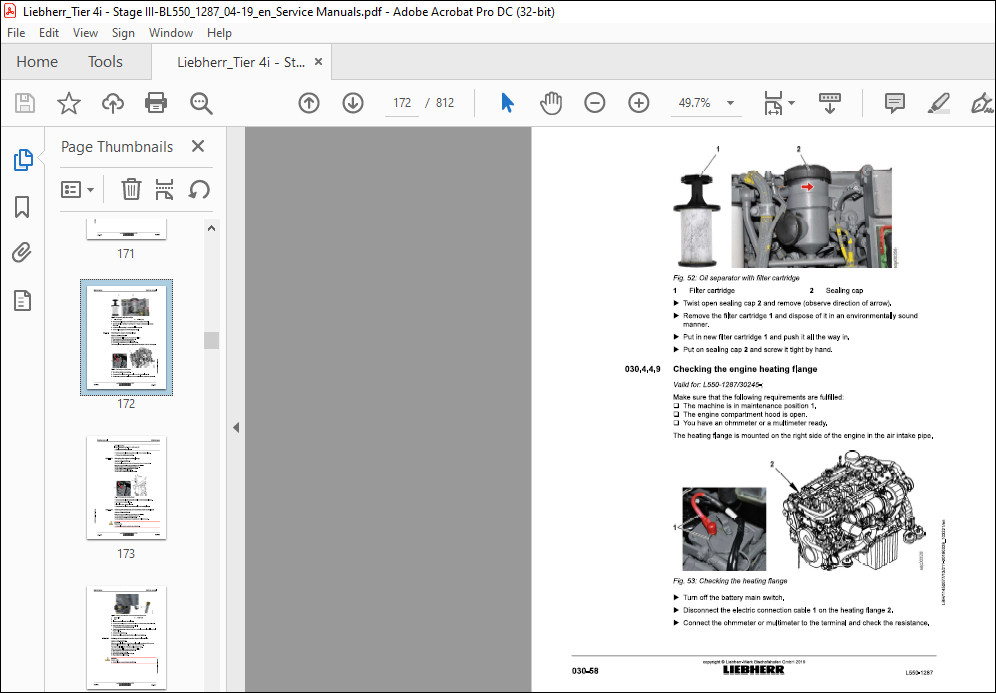Click the thumbnails scrollbar handle
996x693 pixels.
point(212,340)
